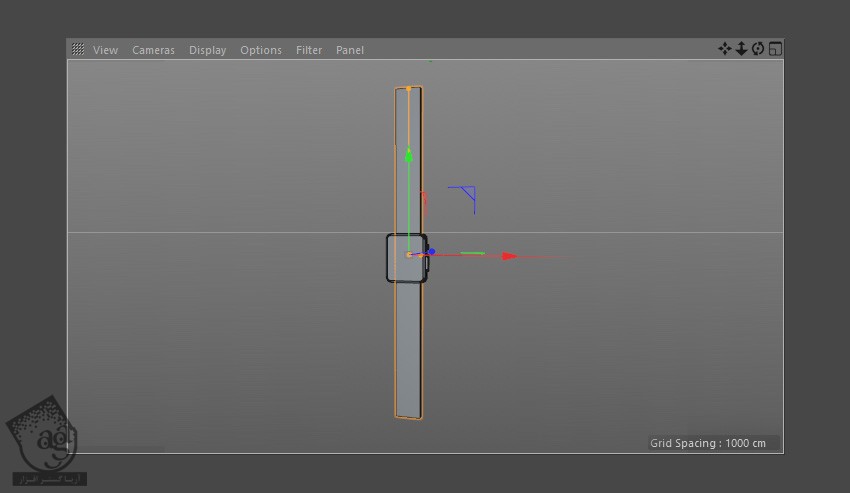Expand the Display menu
Image resolution: width=850 pixels, height=493 pixels.
(x=207, y=50)
